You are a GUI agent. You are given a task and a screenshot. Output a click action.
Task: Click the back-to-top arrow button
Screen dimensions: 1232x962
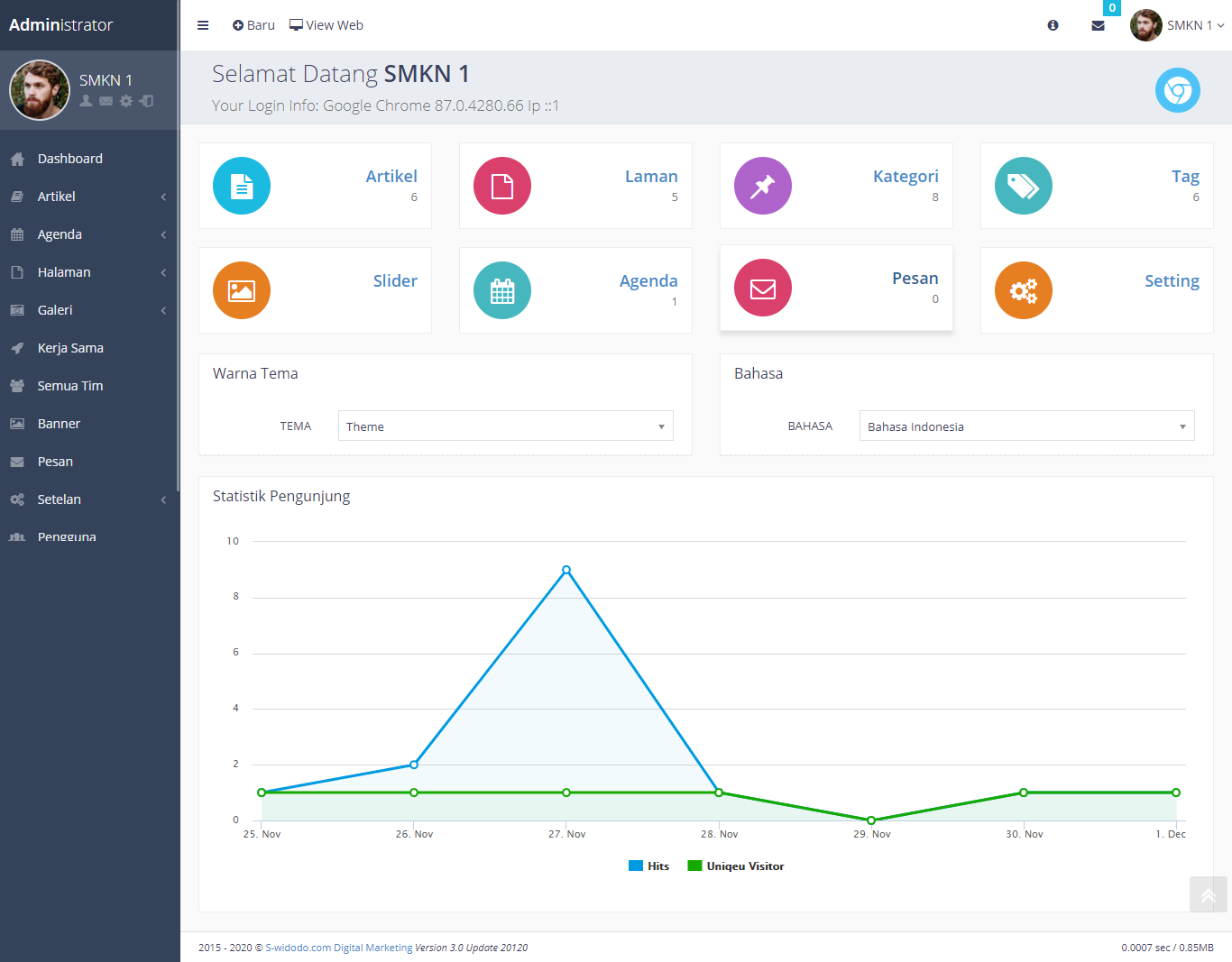(1209, 895)
